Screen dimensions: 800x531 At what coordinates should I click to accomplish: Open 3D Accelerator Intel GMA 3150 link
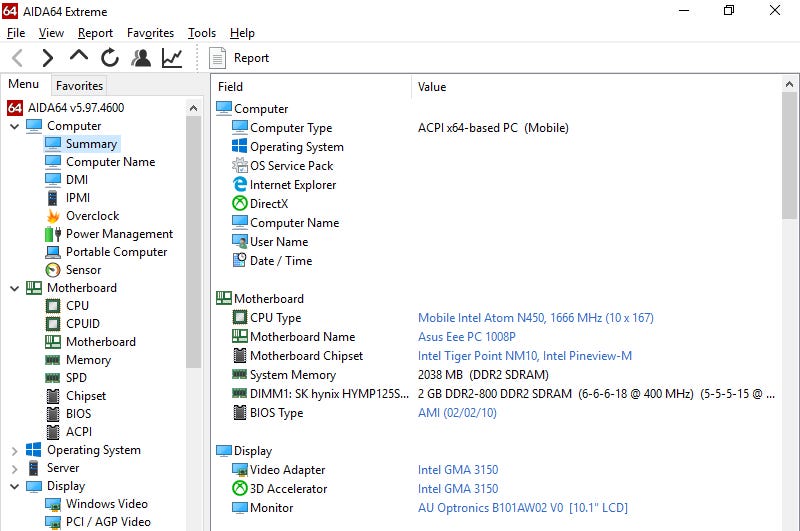point(458,489)
